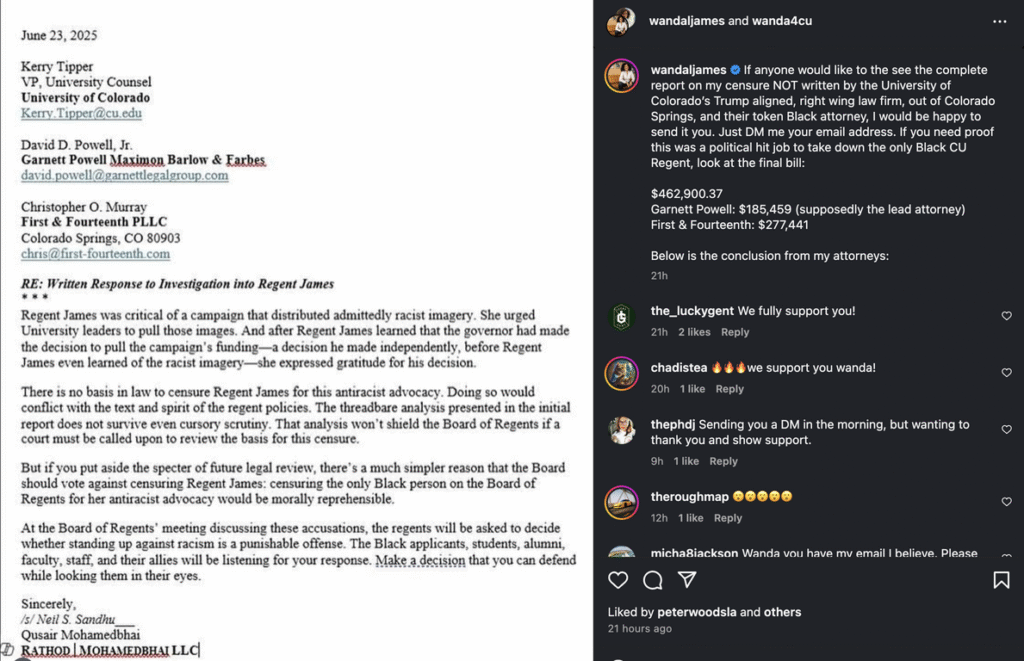
Task: Open chadistea's profile picture
Action: [621, 374]
